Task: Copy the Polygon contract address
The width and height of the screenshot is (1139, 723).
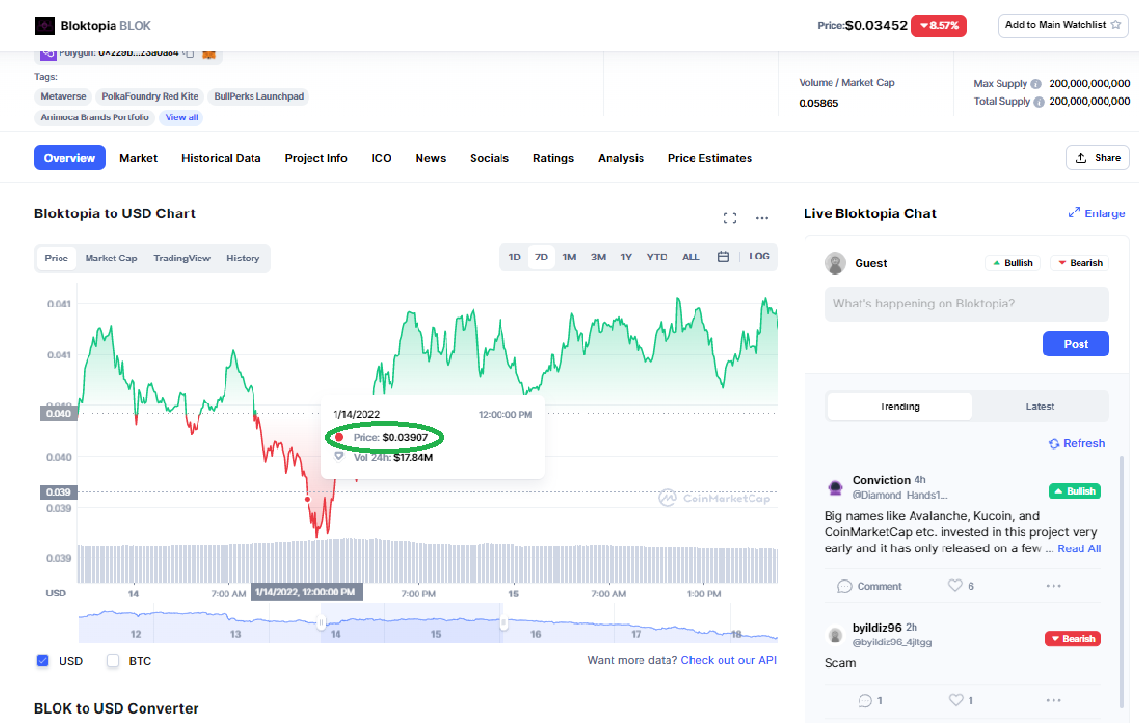Action: 189,53
